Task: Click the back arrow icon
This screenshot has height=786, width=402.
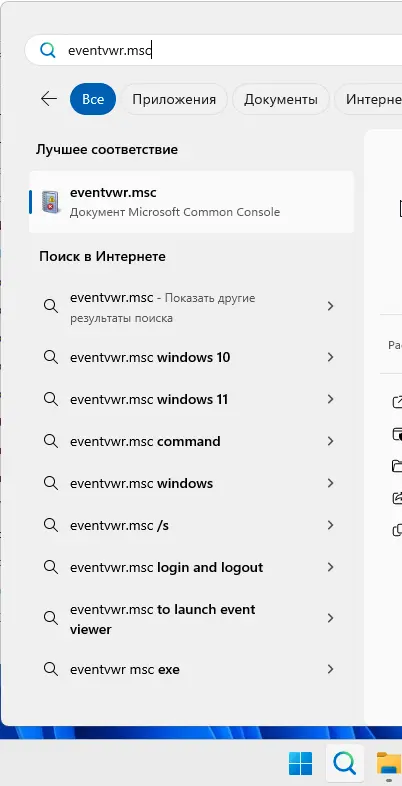Action: (49, 99)
